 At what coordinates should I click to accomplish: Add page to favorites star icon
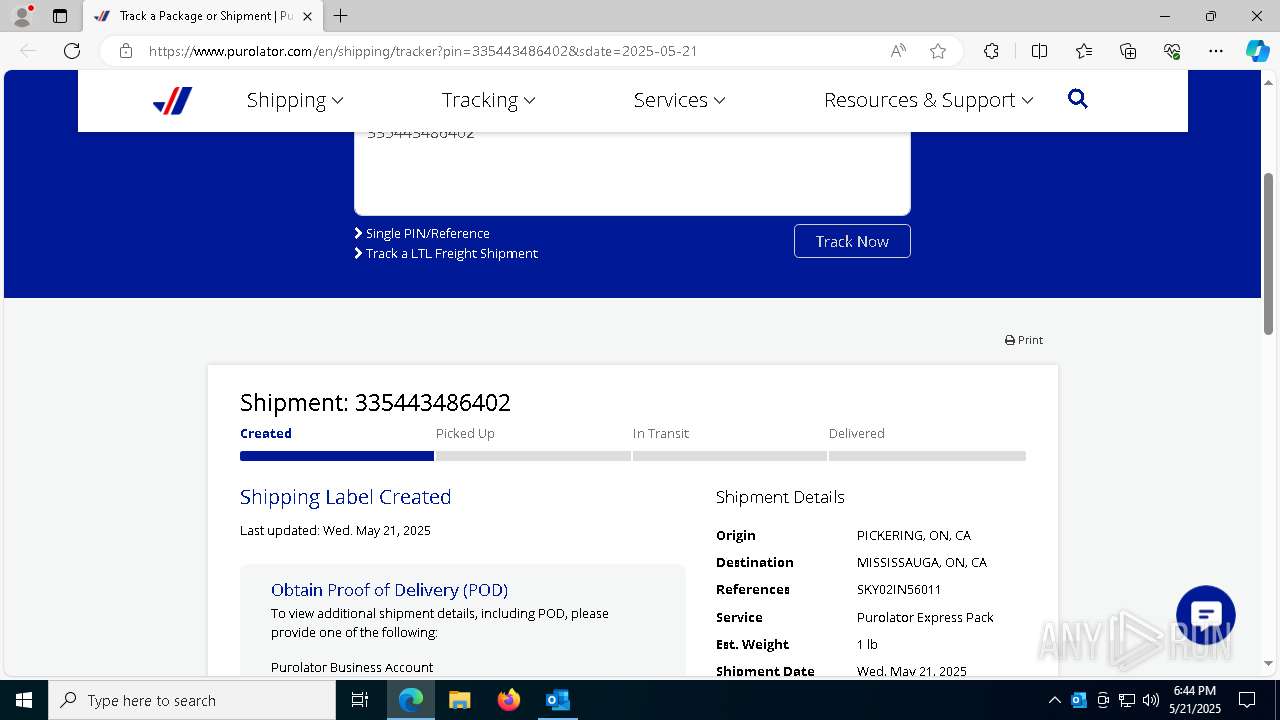938,51
